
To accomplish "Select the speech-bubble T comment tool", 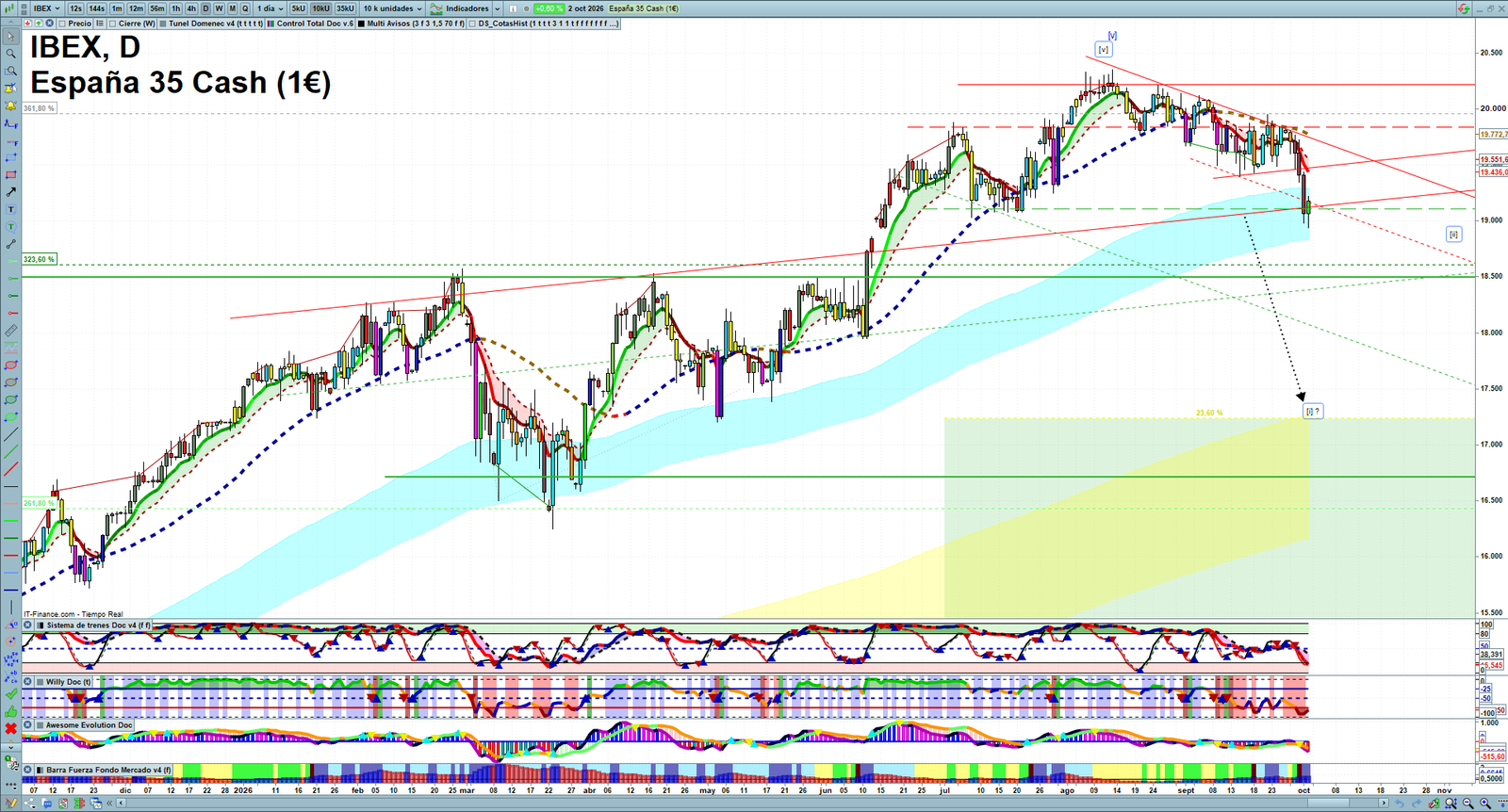I will pyautogui.click(x=10, y=227).
